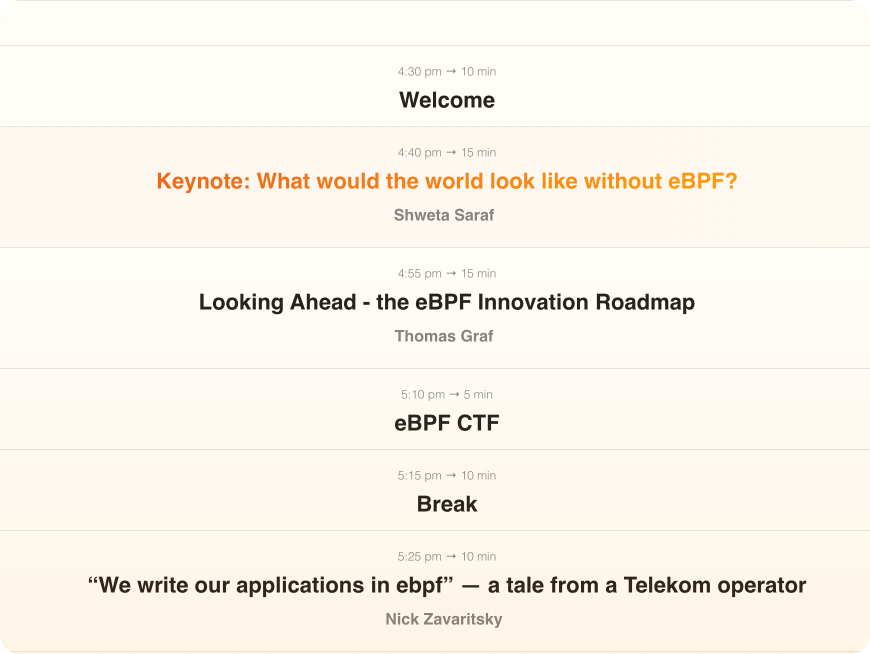Click the 4:40 pm 15 min time label
This screenshot has height=654, width=870.
click(x=447, y=153)
